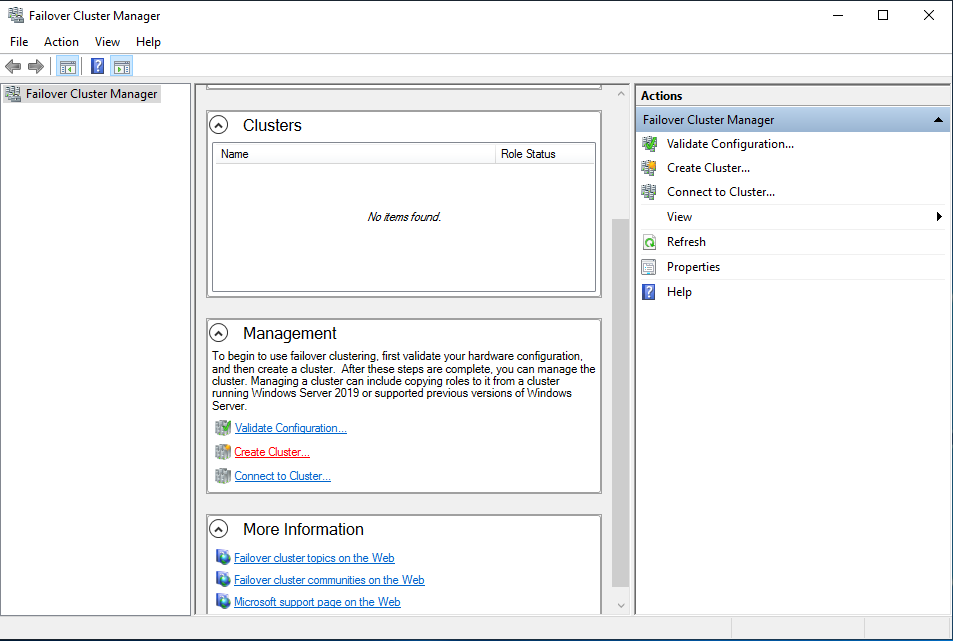Open the Create Cluster link under Management
This screenshot has width=953, height=641.
coord(271,451)
